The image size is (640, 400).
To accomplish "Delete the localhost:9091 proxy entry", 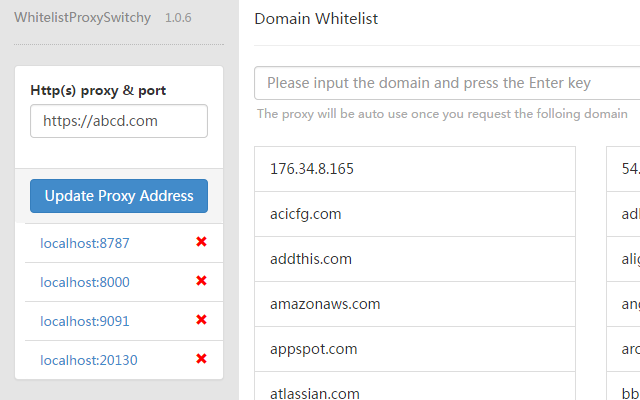I will coord(201,320).
